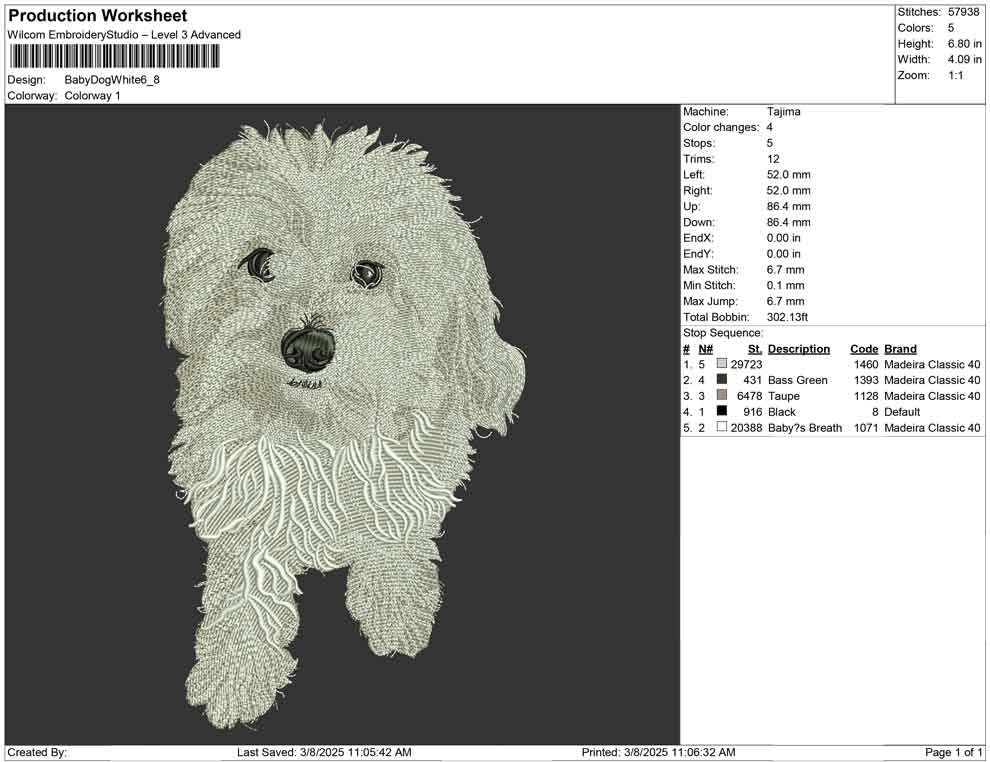This screenshot has width=990, height=762.
Task: Select the white Baby's Breath swatch
Action: pos(722,428)
